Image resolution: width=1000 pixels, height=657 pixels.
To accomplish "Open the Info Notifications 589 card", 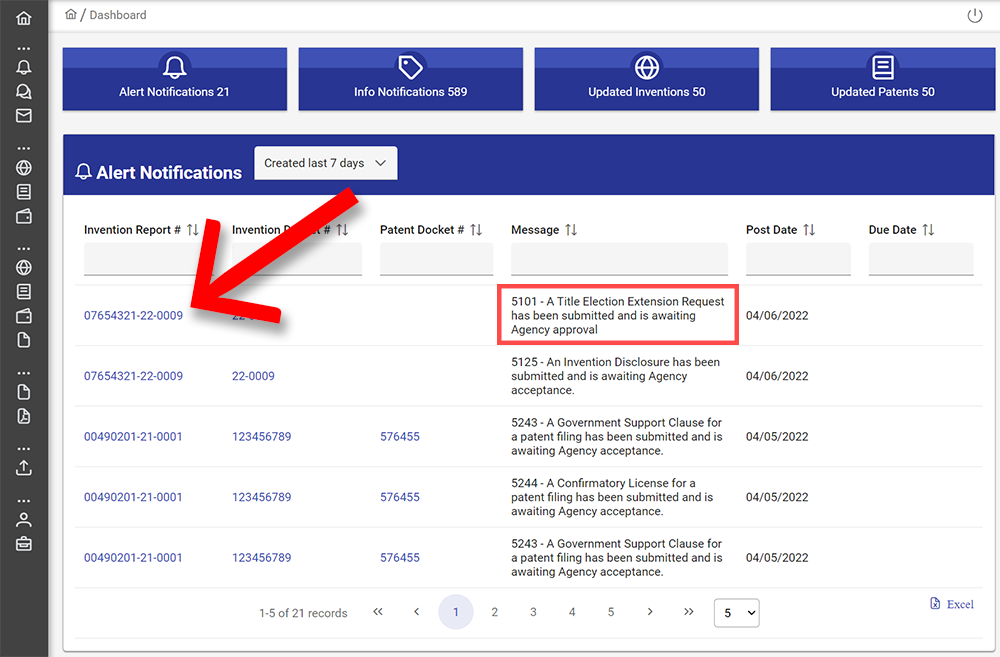I will coord(411,79).
